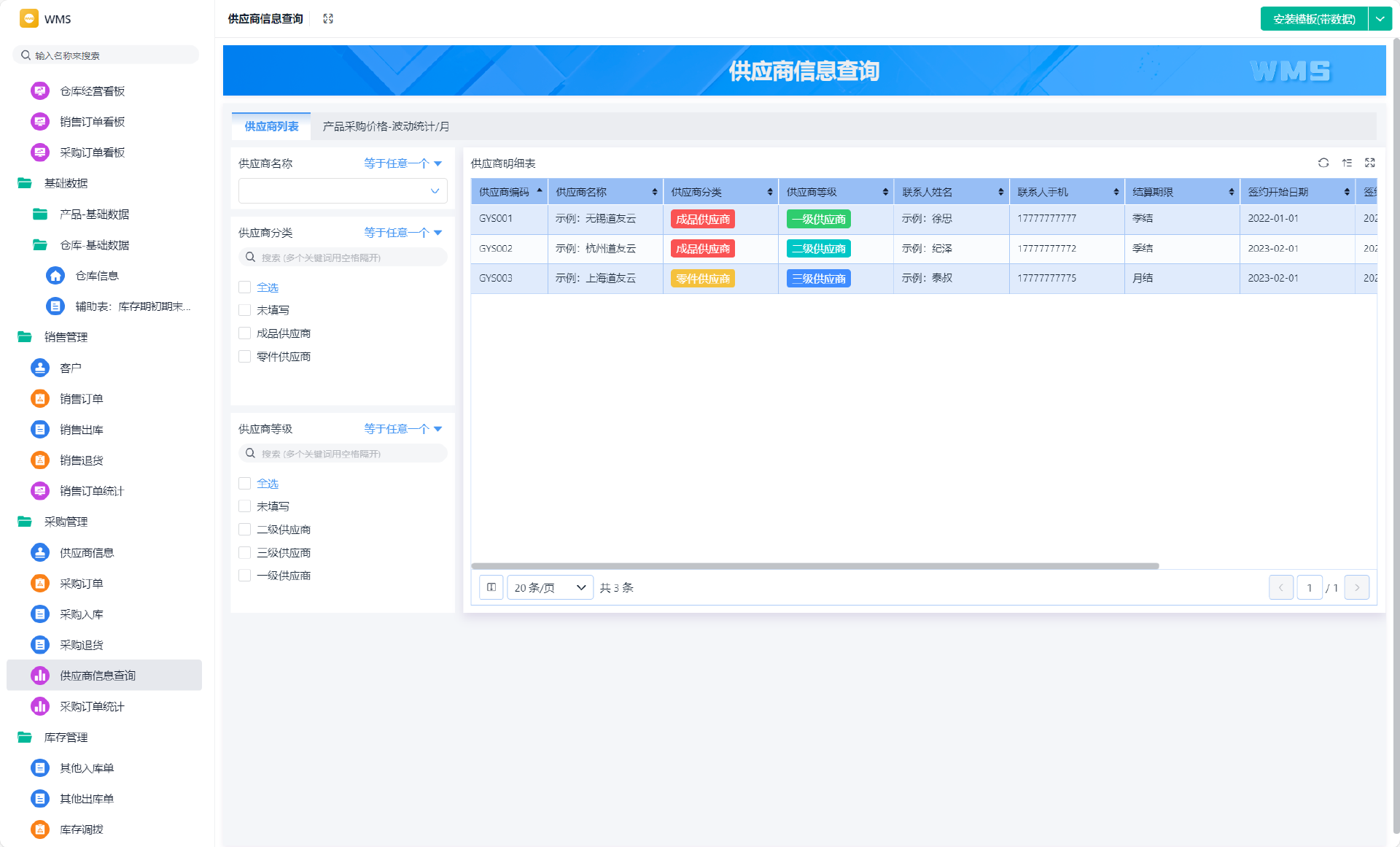Open the 供应商名称 dropdown field
1400x847 pixels.
coord(343,191)
